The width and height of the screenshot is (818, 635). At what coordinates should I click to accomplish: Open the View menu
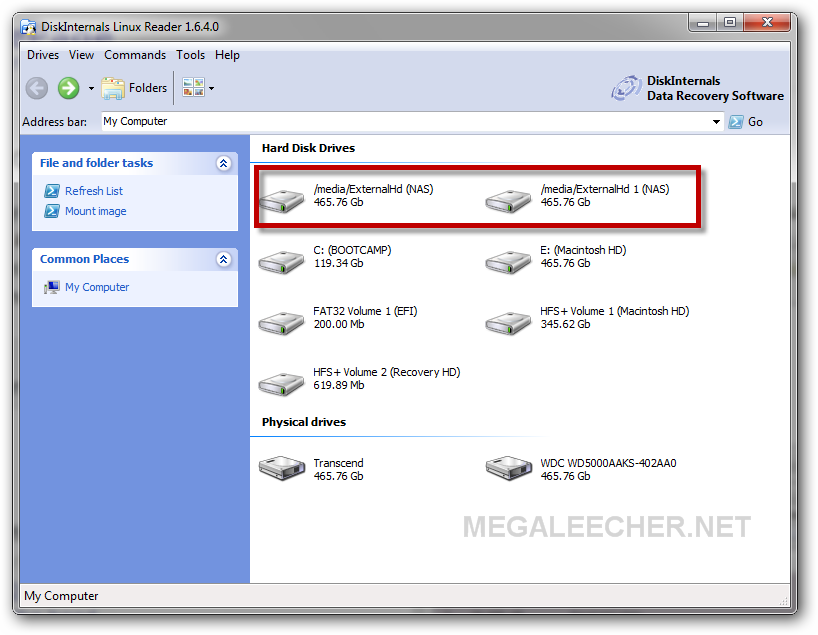point(81,55)
